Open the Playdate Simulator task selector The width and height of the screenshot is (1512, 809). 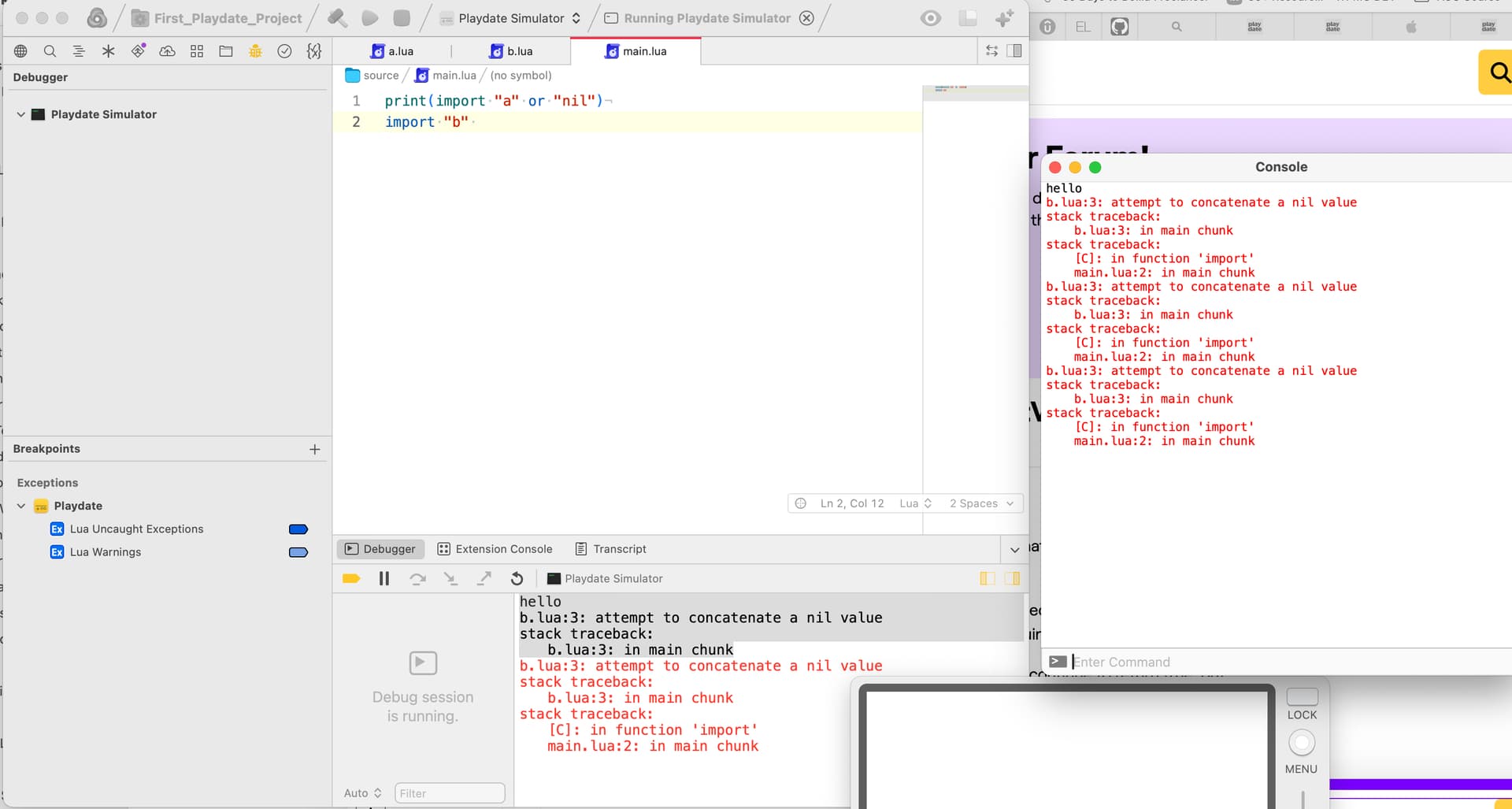510,18
